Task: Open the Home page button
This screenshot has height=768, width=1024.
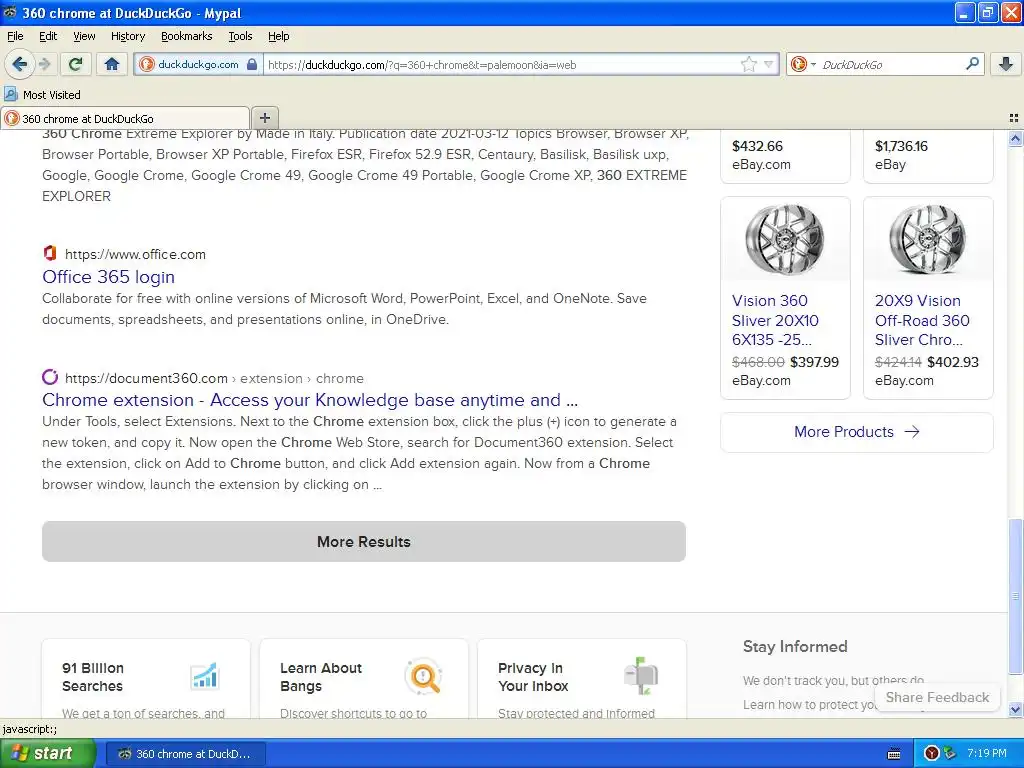Action: coord(112,64)
